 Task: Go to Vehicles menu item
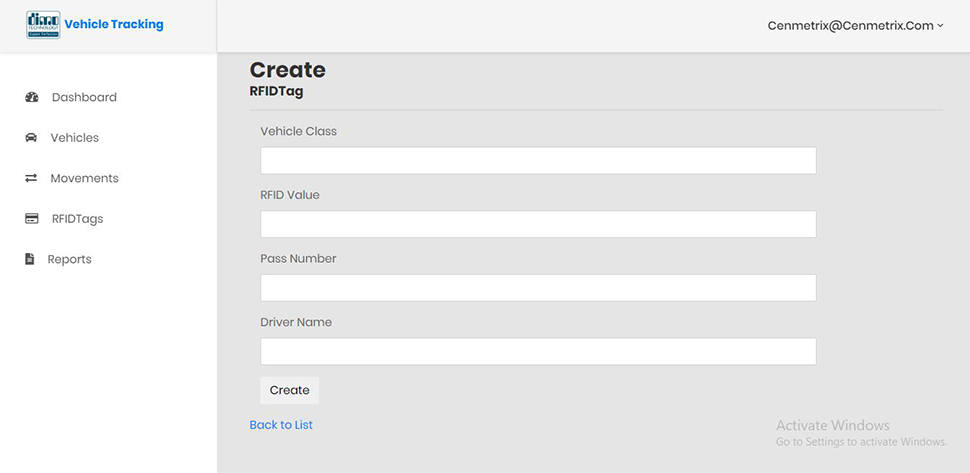pos(75,137)
